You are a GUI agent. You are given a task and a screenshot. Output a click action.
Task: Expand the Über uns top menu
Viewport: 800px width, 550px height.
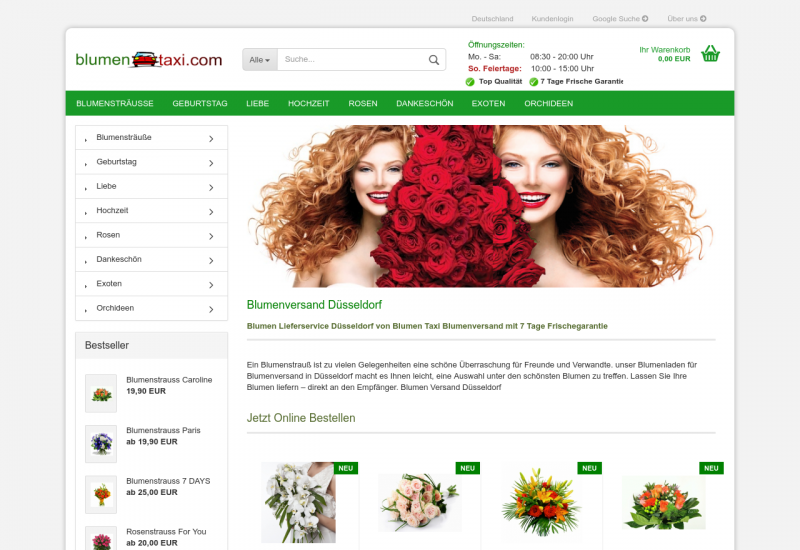[687, 18]
